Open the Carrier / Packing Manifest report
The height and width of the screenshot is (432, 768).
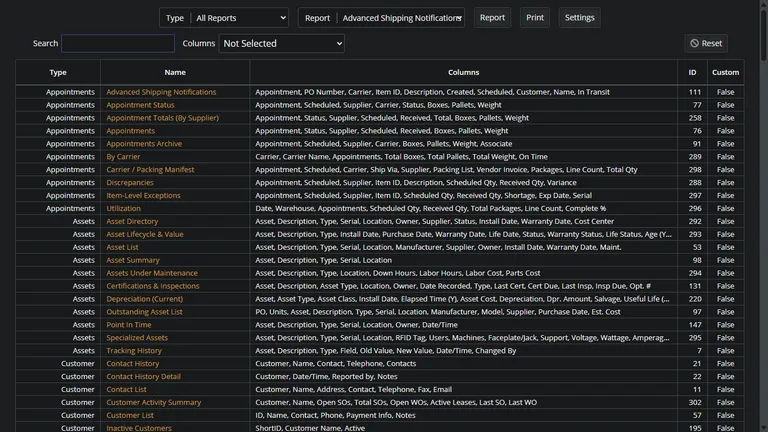tap(150, 169)
